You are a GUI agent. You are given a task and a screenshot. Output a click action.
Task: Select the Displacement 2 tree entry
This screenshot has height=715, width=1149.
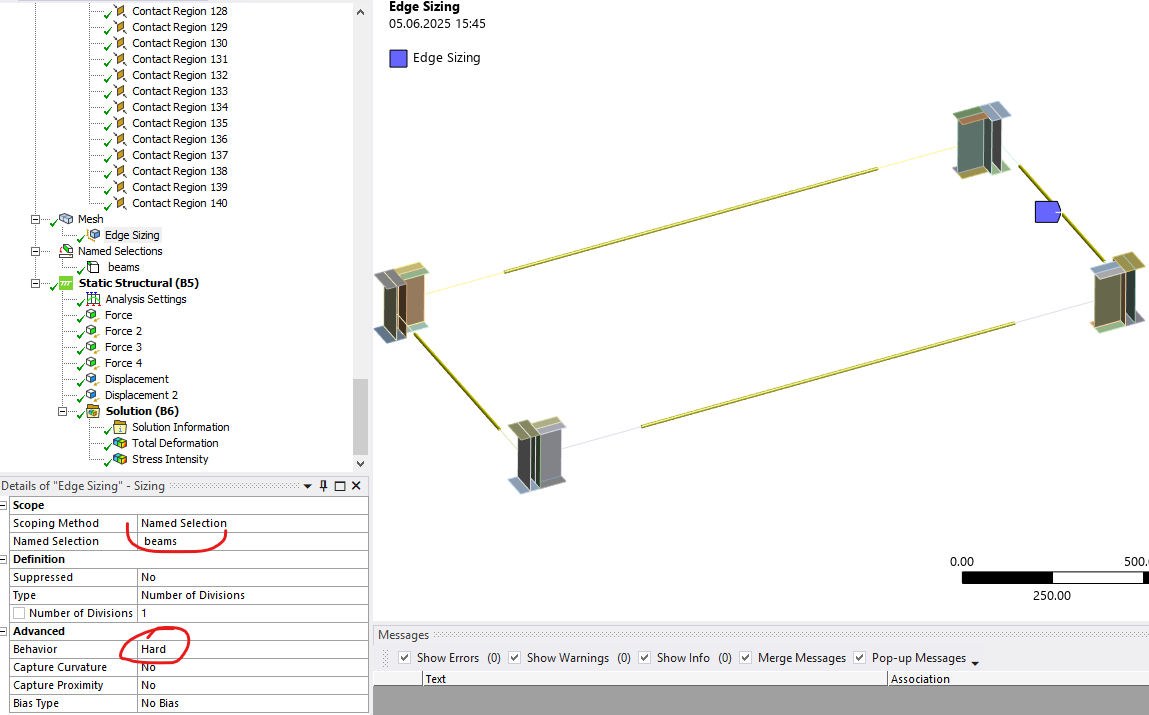141,395
